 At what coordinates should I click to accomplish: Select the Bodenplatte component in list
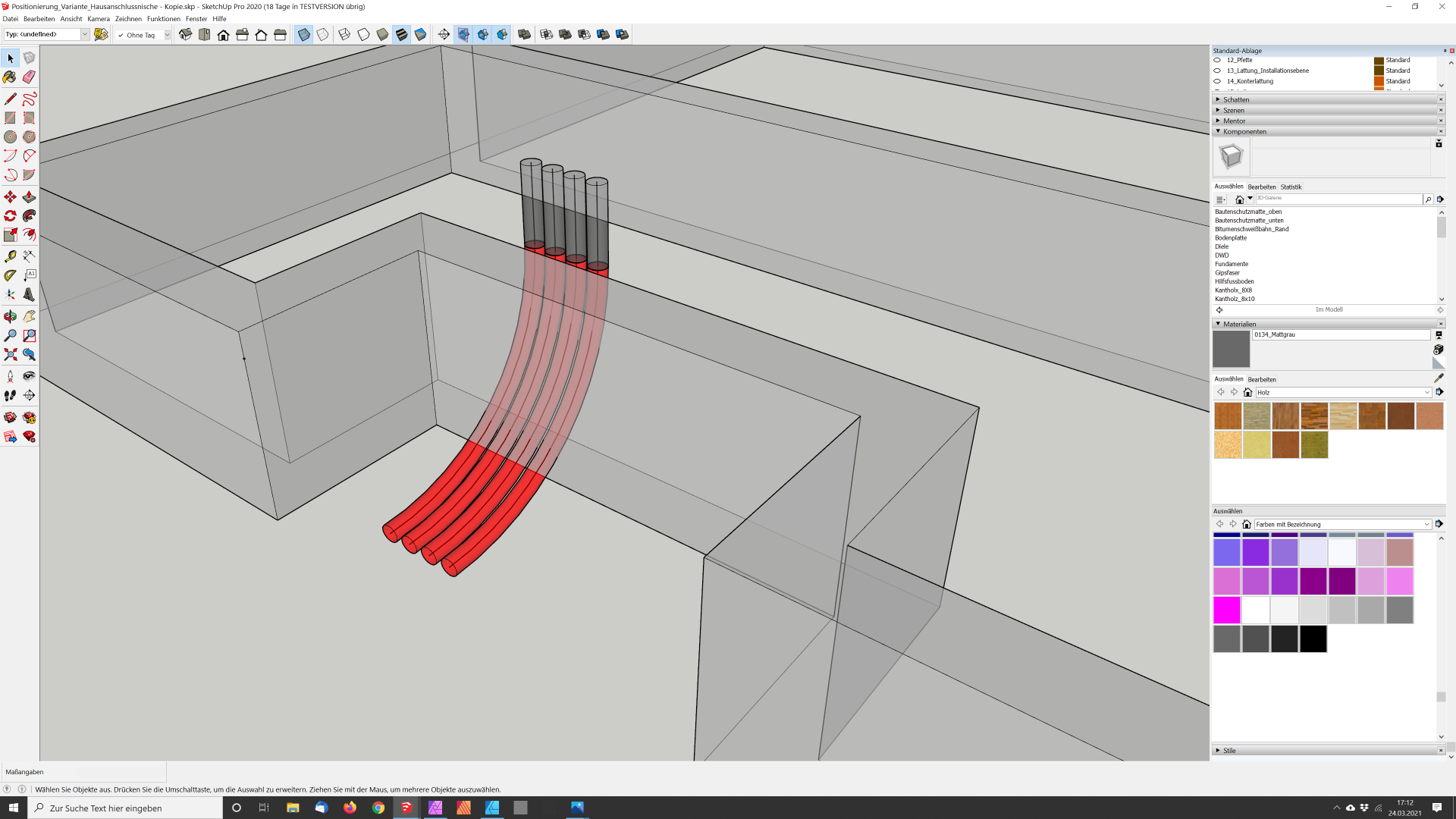[x=1230, y=238]
